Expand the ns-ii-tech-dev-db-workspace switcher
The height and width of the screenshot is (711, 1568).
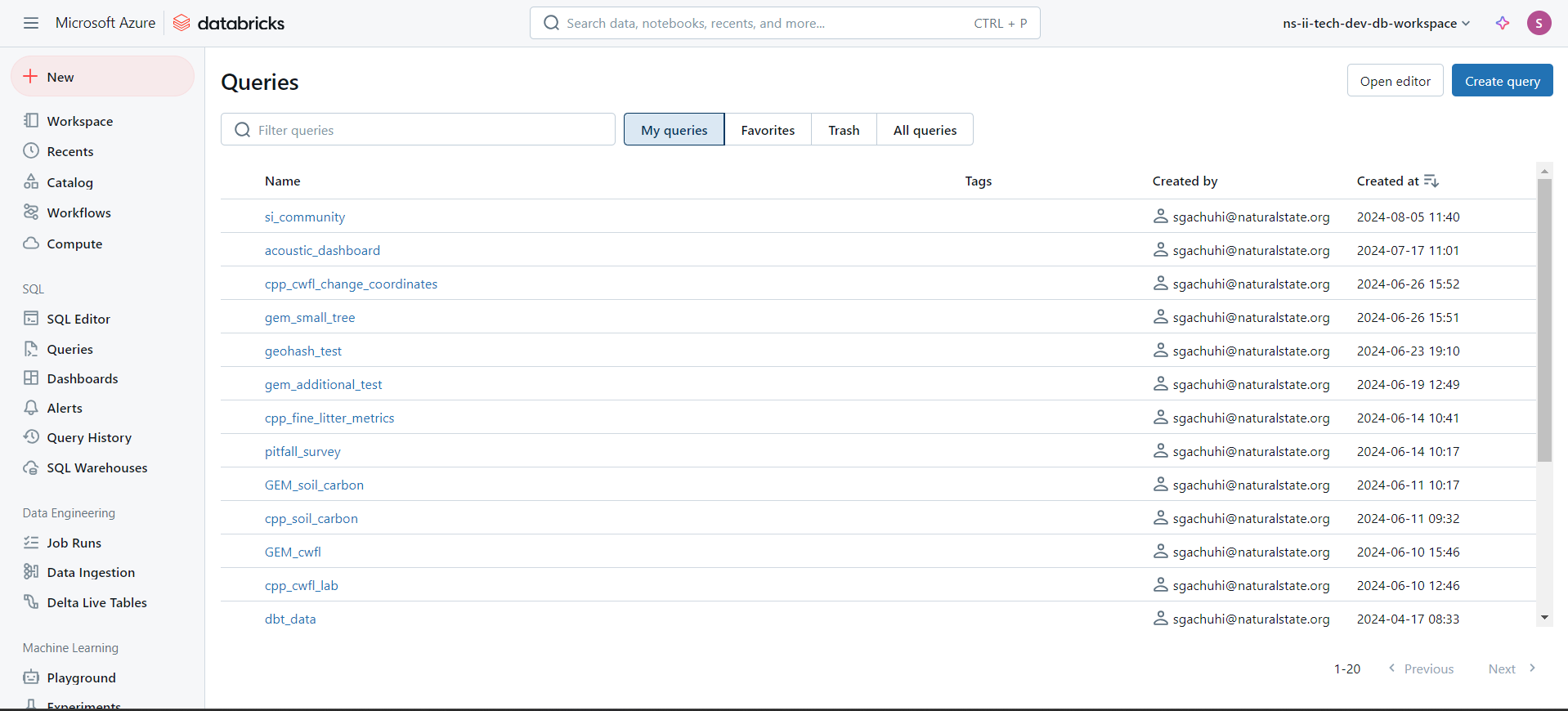(x=1377, y=23)
